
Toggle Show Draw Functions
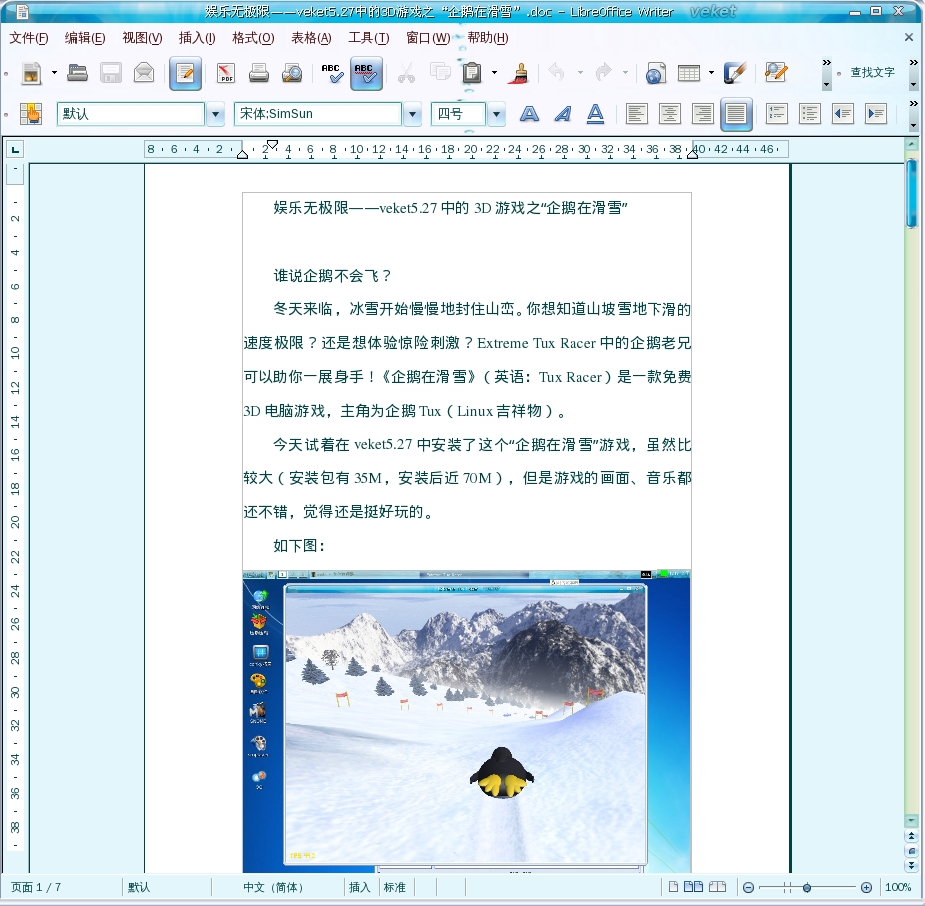click(x=735, y=73)
